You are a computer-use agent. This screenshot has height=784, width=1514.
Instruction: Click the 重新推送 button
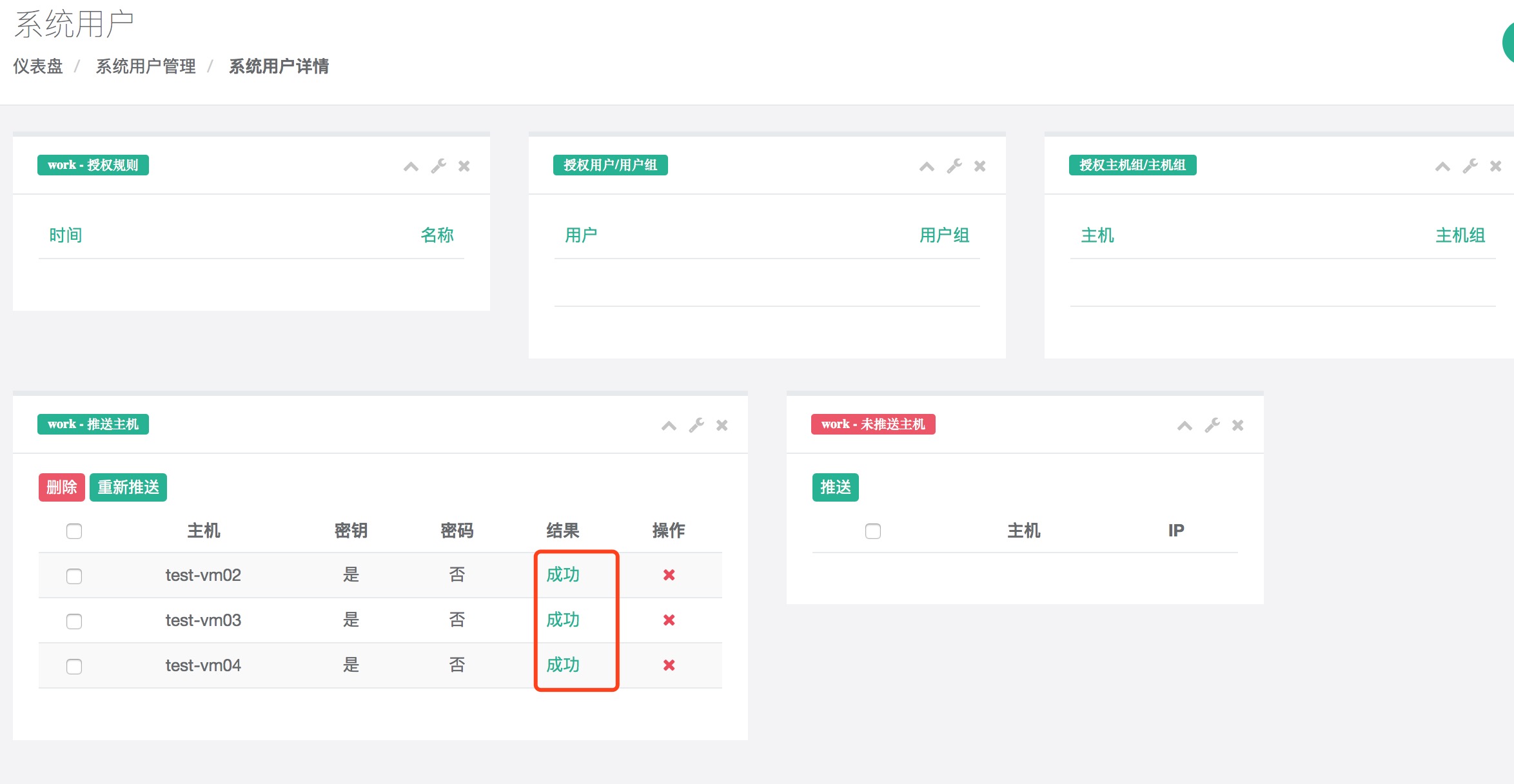[x=128, y=487]
